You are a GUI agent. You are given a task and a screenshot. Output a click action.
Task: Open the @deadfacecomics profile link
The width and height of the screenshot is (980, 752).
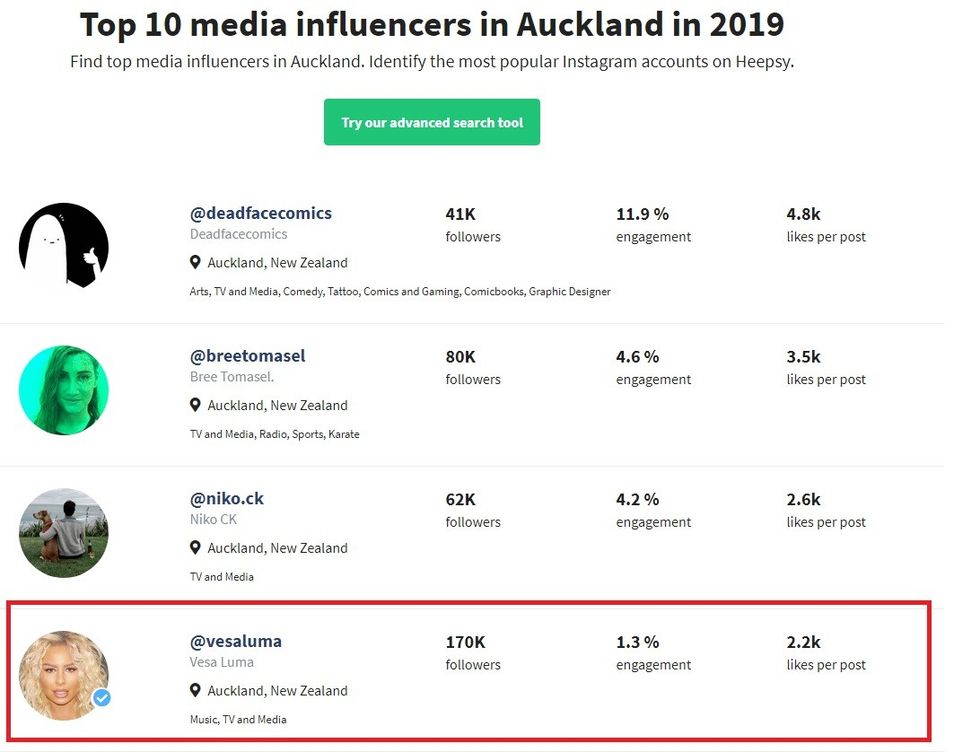(261, 213)
